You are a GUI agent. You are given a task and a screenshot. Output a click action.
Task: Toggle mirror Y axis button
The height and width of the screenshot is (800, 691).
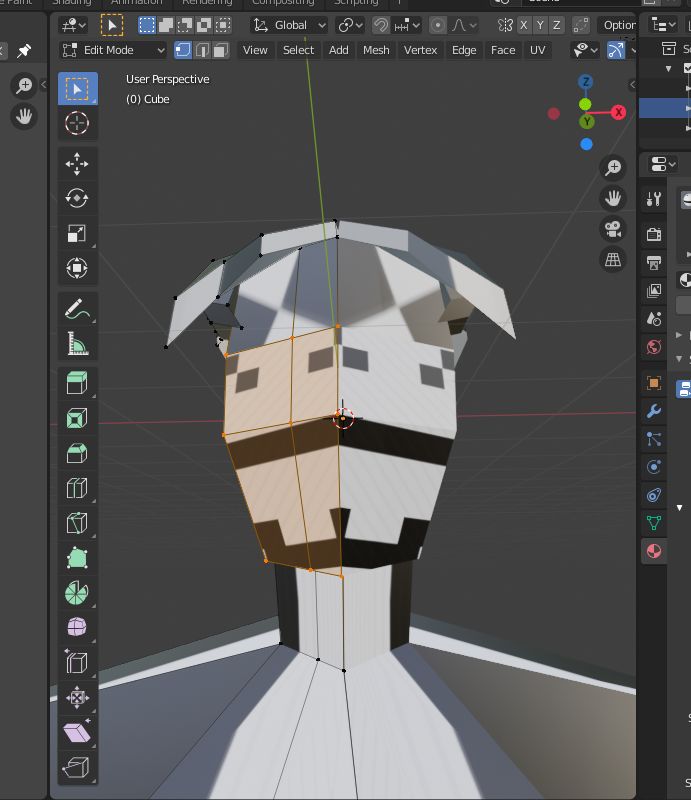[x=540, y=25]
